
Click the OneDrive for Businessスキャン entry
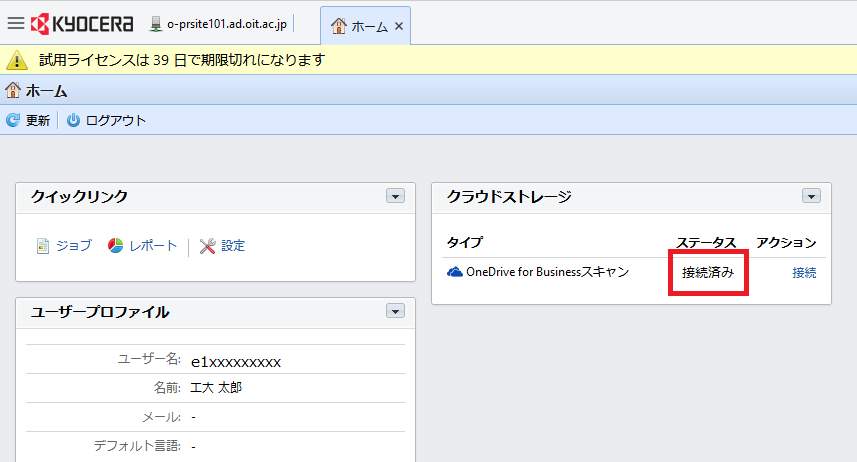coord(547,272)
